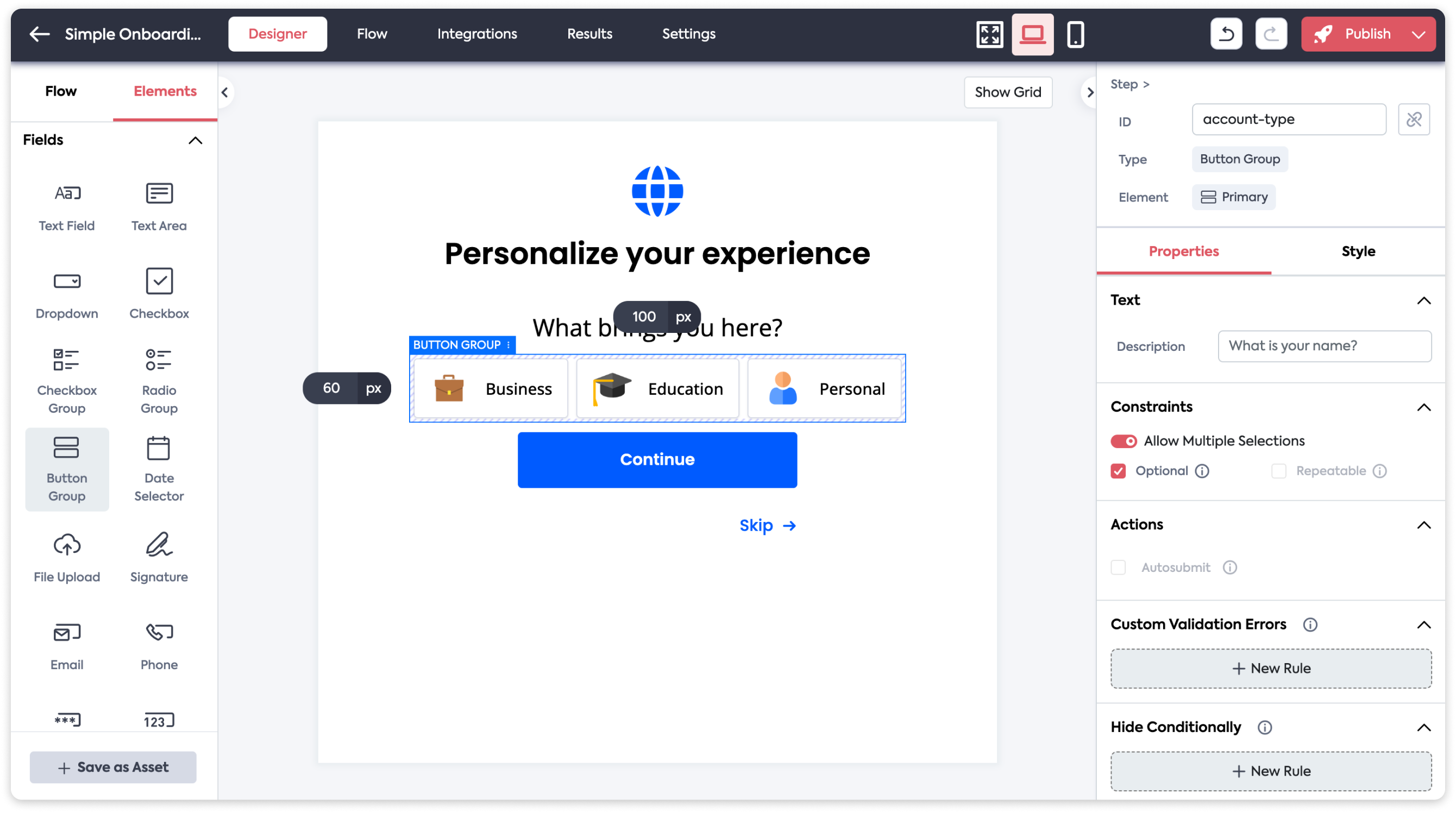Toggle Allow Multiple Selections off
The height and width of the screenshot is (813, 1456).
coord(1124,440)
